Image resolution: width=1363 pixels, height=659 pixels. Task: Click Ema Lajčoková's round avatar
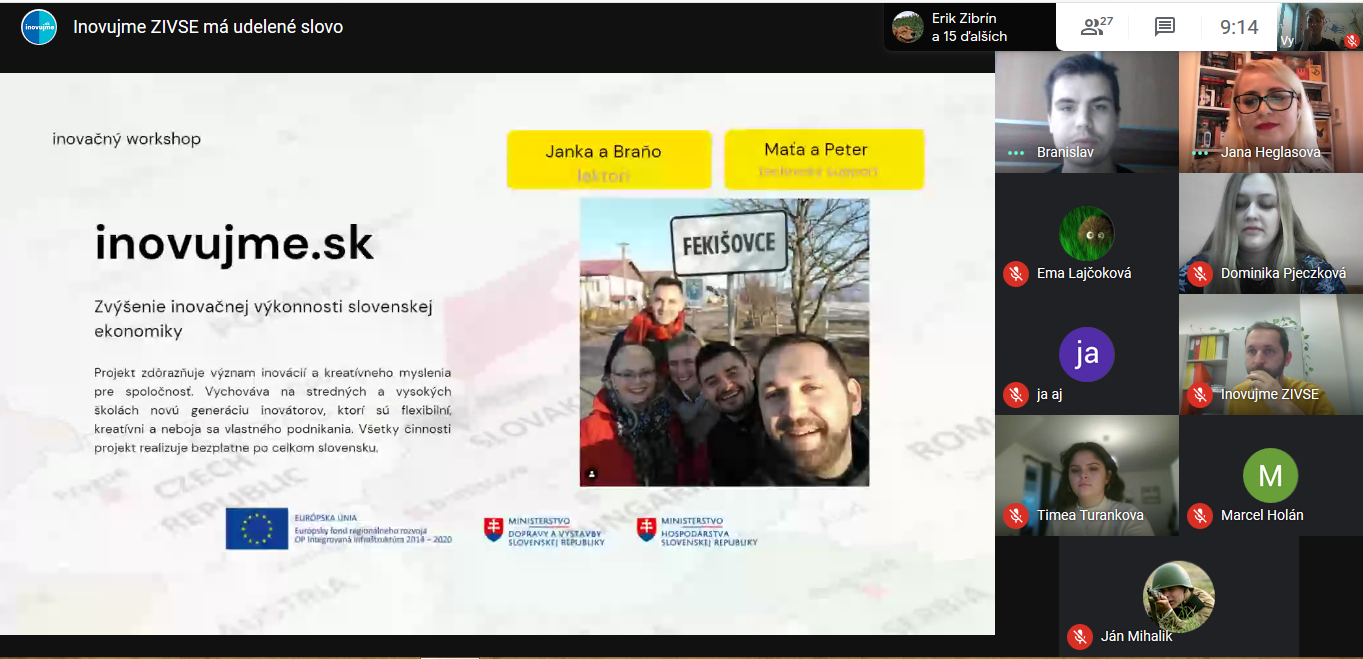[x=1086, y=234]
